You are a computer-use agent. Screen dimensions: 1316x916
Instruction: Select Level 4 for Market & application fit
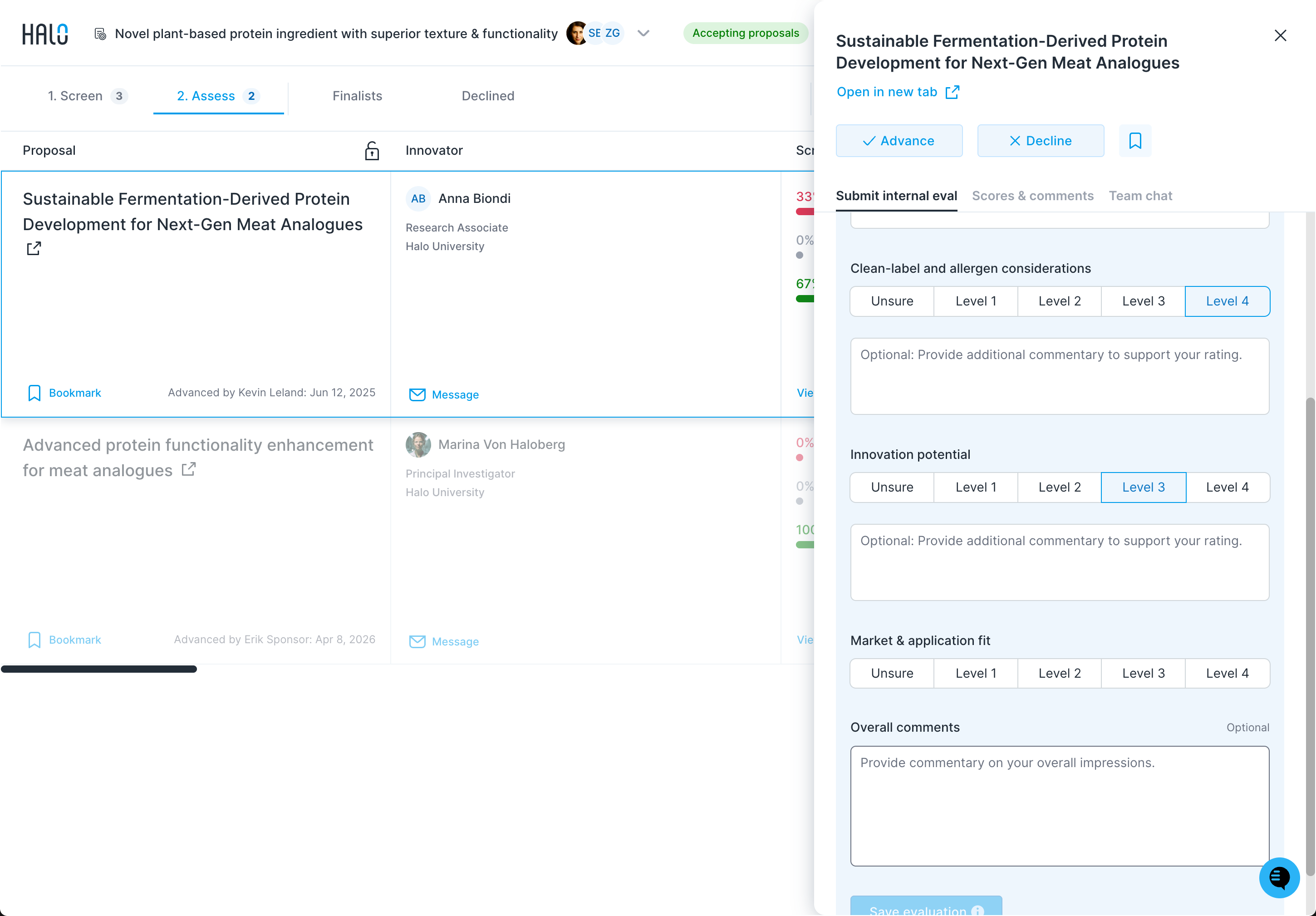coord(1227,673)
